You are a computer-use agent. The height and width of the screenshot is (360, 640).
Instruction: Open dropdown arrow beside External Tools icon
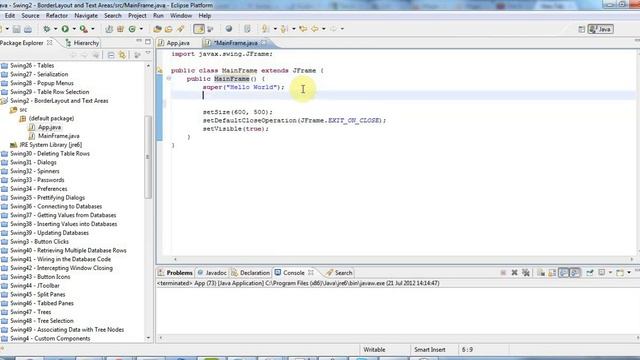click(x=93, y=29)
